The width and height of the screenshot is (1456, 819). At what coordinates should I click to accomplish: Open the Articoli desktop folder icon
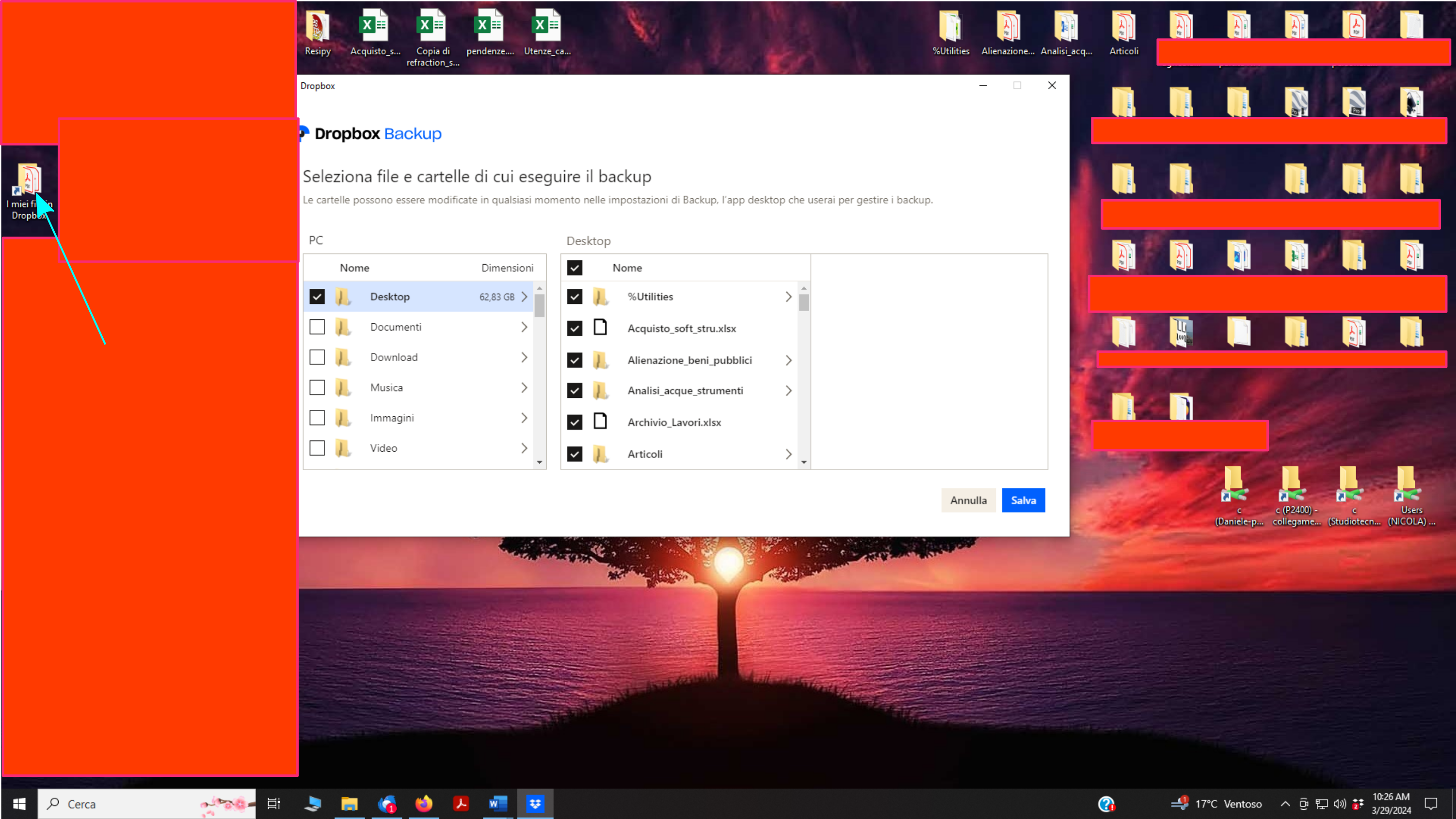point(1124,33)
